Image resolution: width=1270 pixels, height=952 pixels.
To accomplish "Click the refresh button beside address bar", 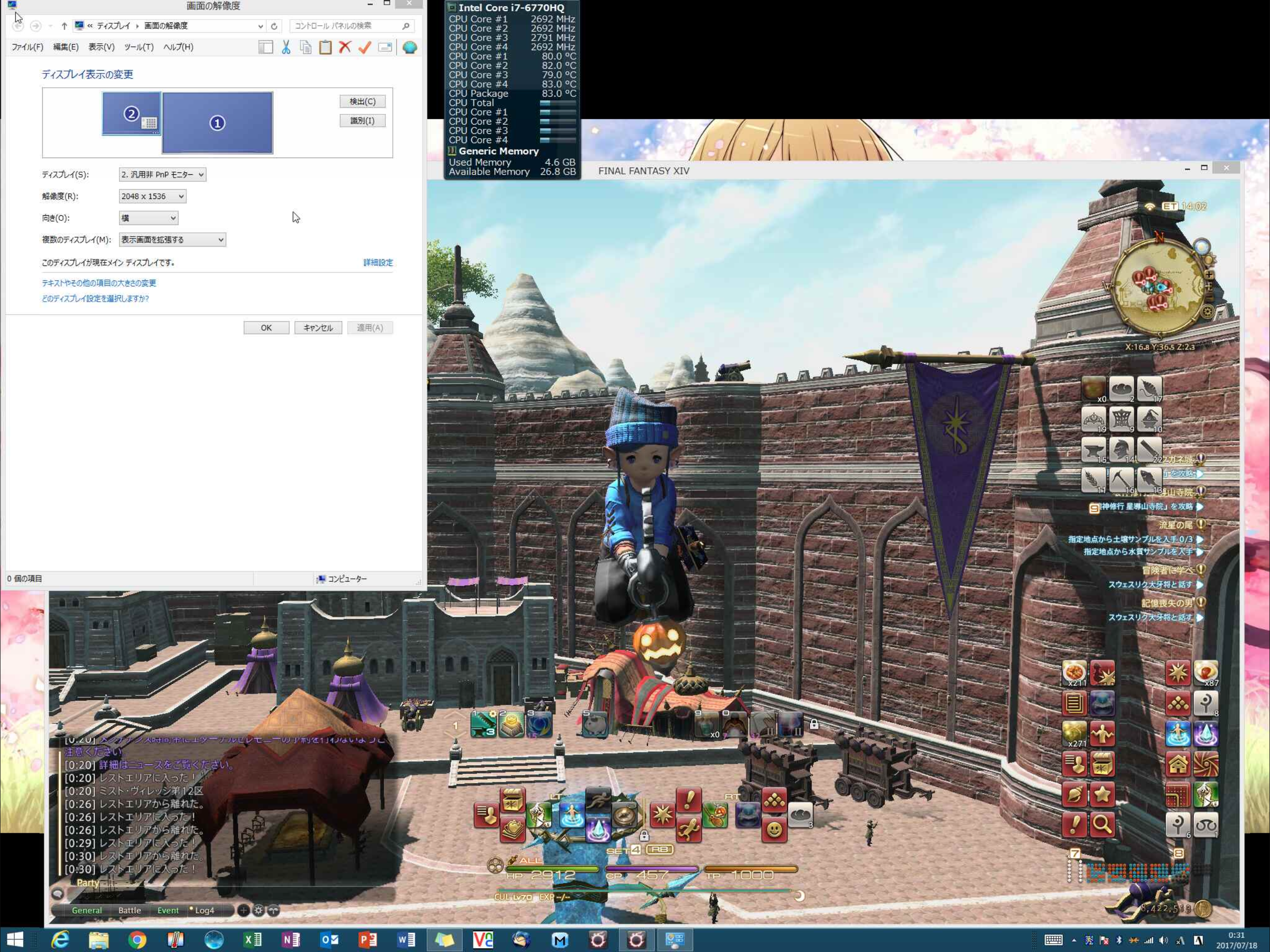I will point(274,26).
